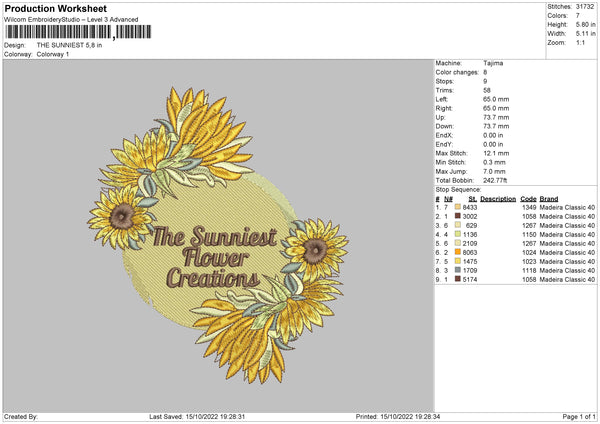Click code '1349' in stop sequence row 1
Viewport: 600px width, 424px height.
(x=529, y=207)
